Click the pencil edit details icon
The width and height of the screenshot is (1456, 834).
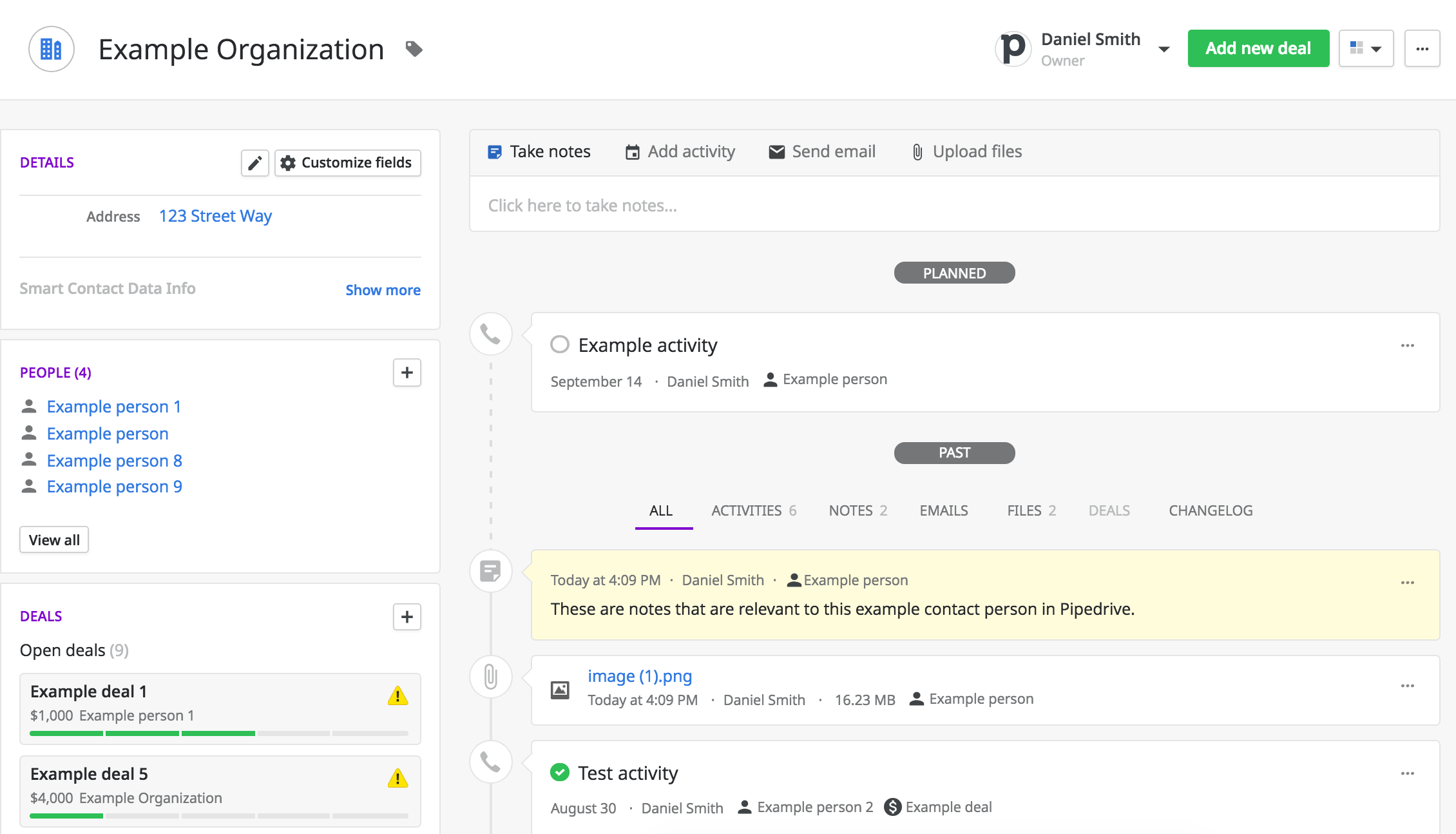point(255,163)
